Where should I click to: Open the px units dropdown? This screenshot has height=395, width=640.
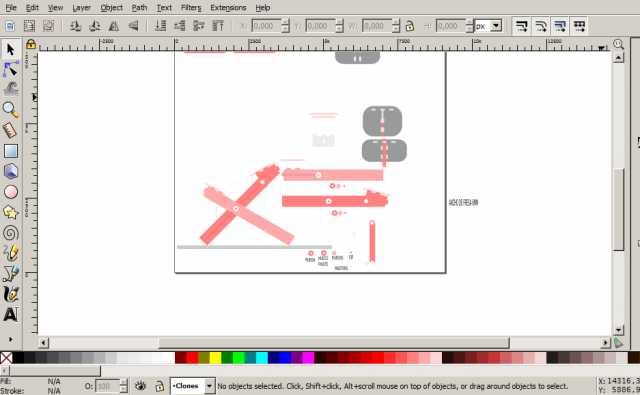(496, 26)
